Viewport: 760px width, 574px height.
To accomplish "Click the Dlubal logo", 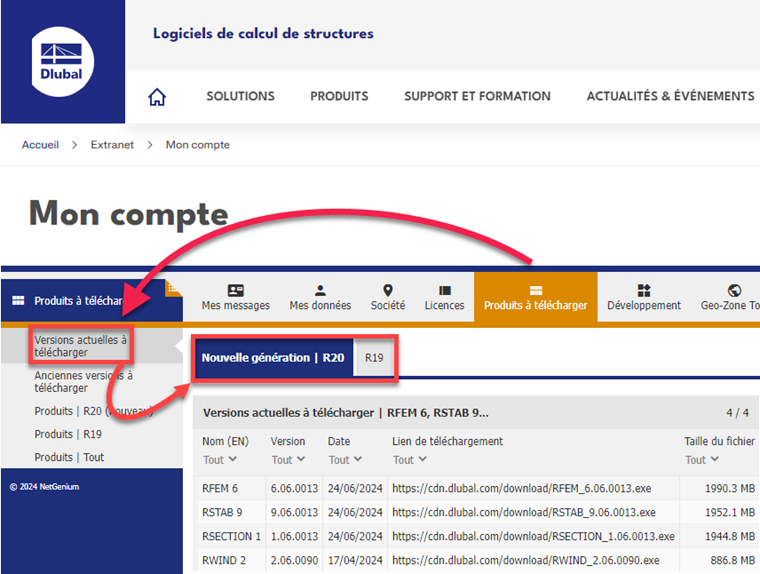I will [63, 62].
